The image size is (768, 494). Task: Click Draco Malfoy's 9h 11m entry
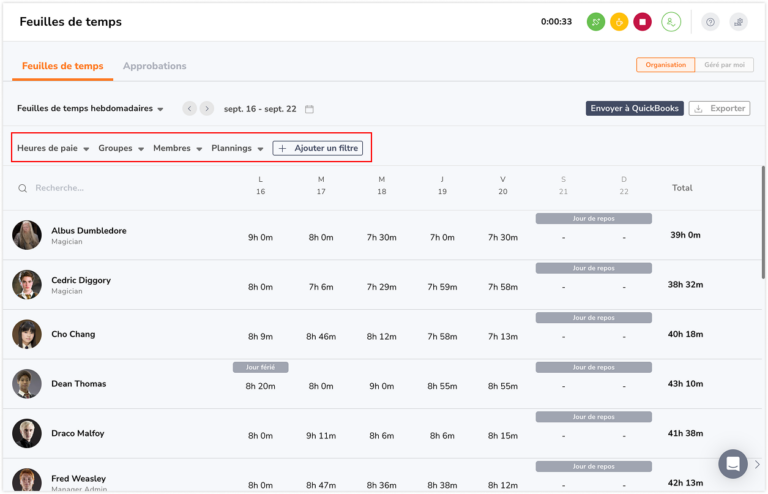(x=321, y=436)
